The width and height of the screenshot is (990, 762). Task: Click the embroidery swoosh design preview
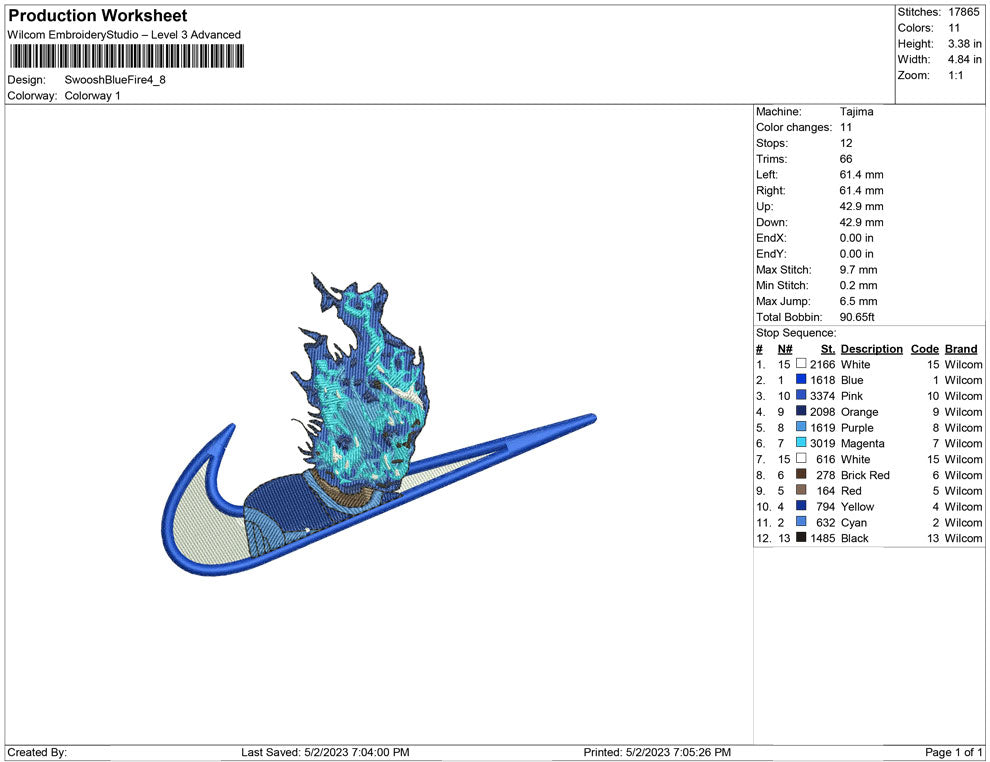tap(379, 426)
